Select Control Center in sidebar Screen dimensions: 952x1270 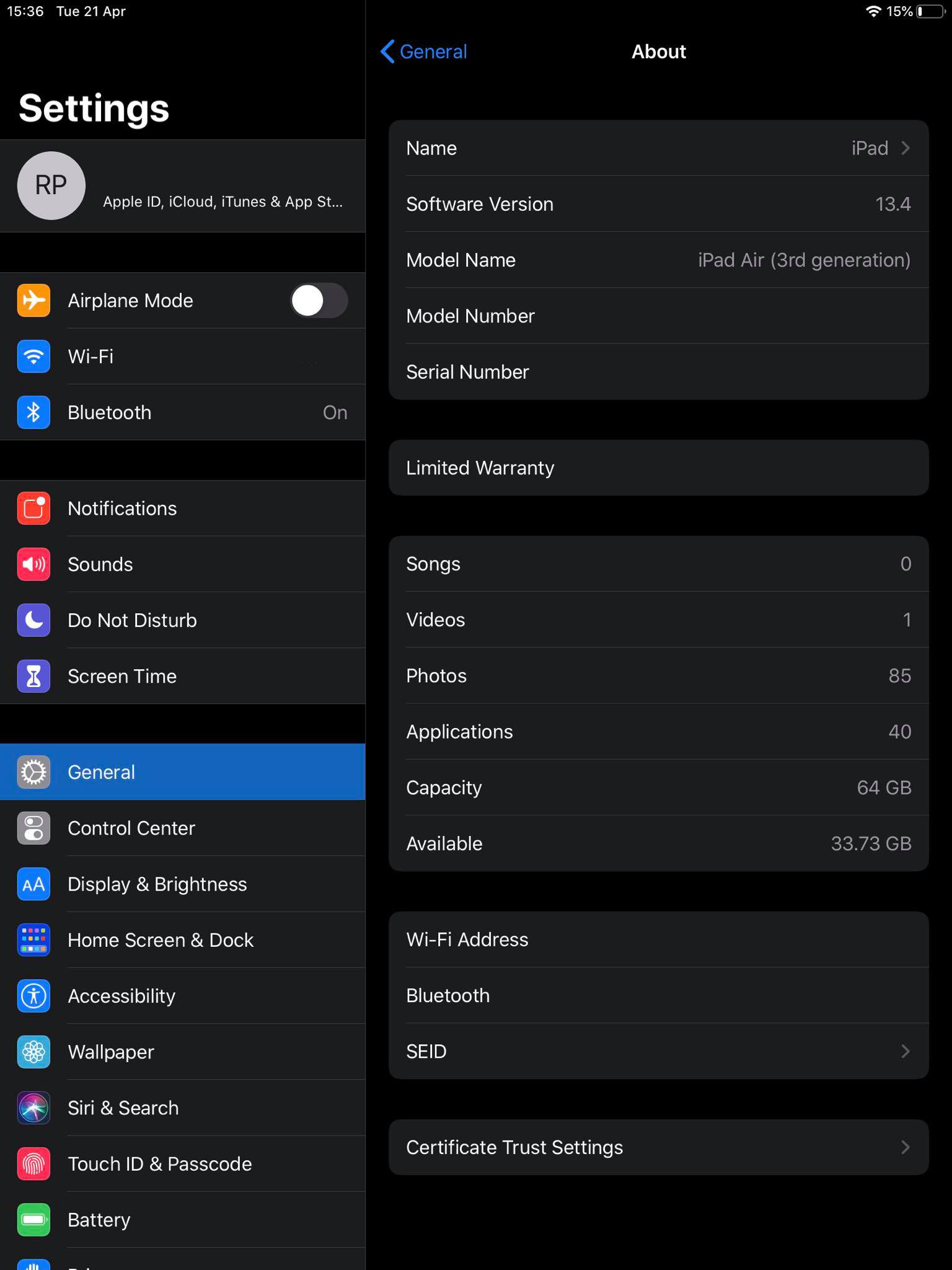coord(131,828)
